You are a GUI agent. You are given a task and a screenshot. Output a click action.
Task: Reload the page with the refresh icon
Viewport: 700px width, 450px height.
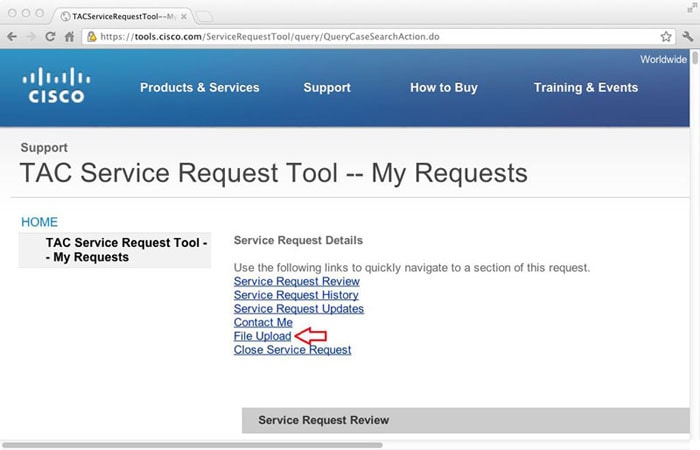tap(50, 37)
